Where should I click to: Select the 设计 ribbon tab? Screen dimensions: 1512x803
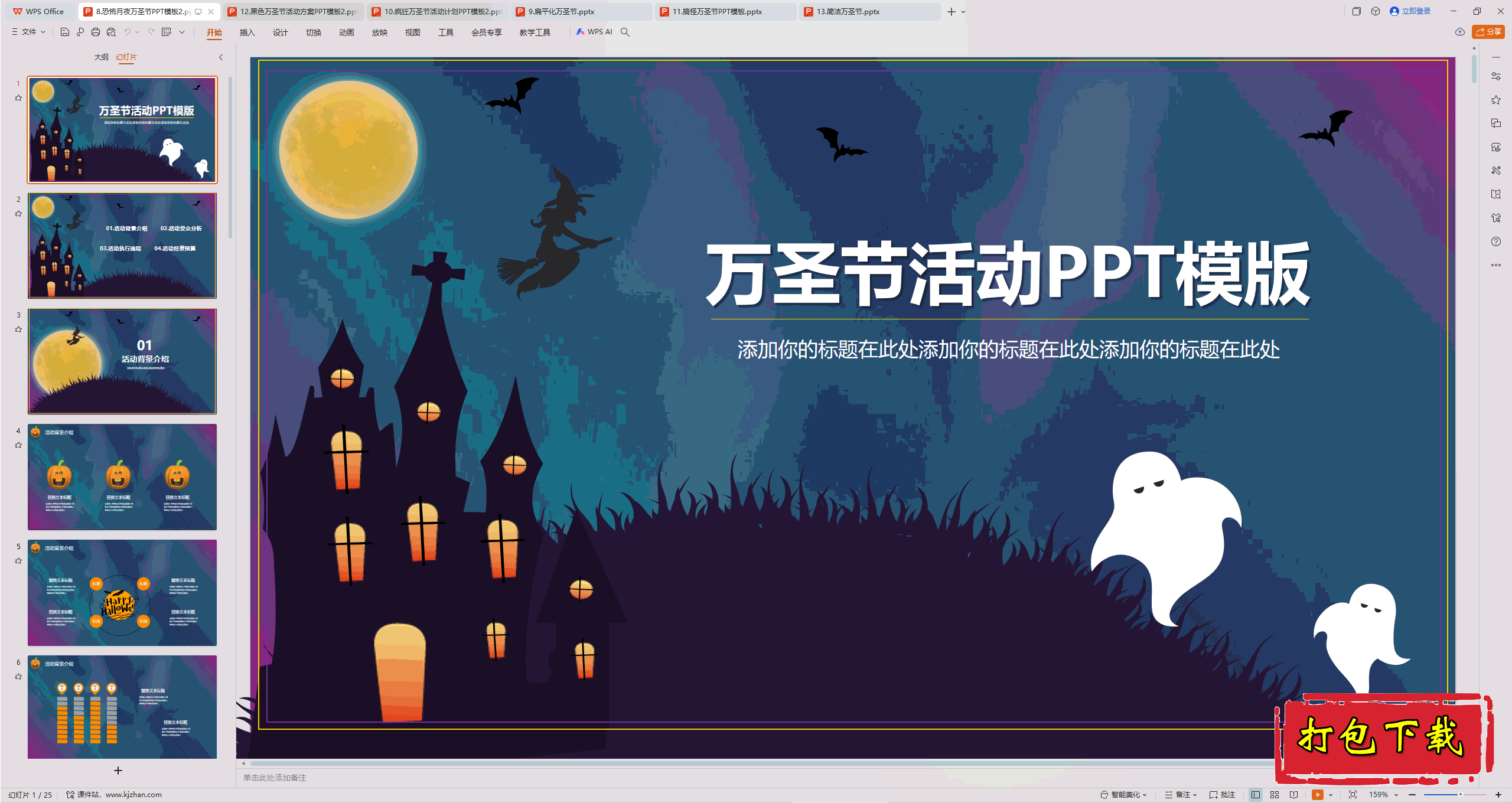280,32
